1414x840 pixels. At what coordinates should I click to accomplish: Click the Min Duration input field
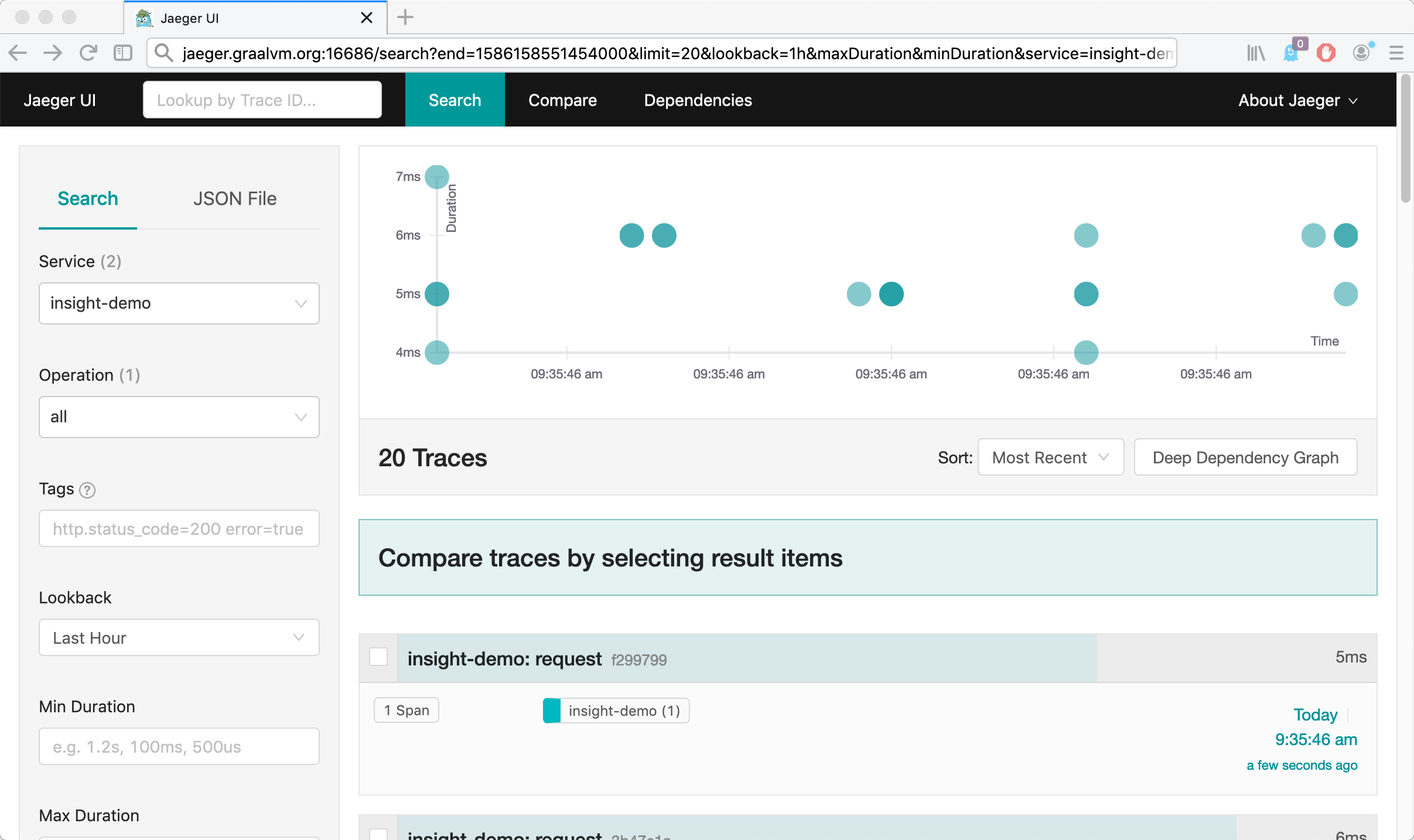point(179,746)
